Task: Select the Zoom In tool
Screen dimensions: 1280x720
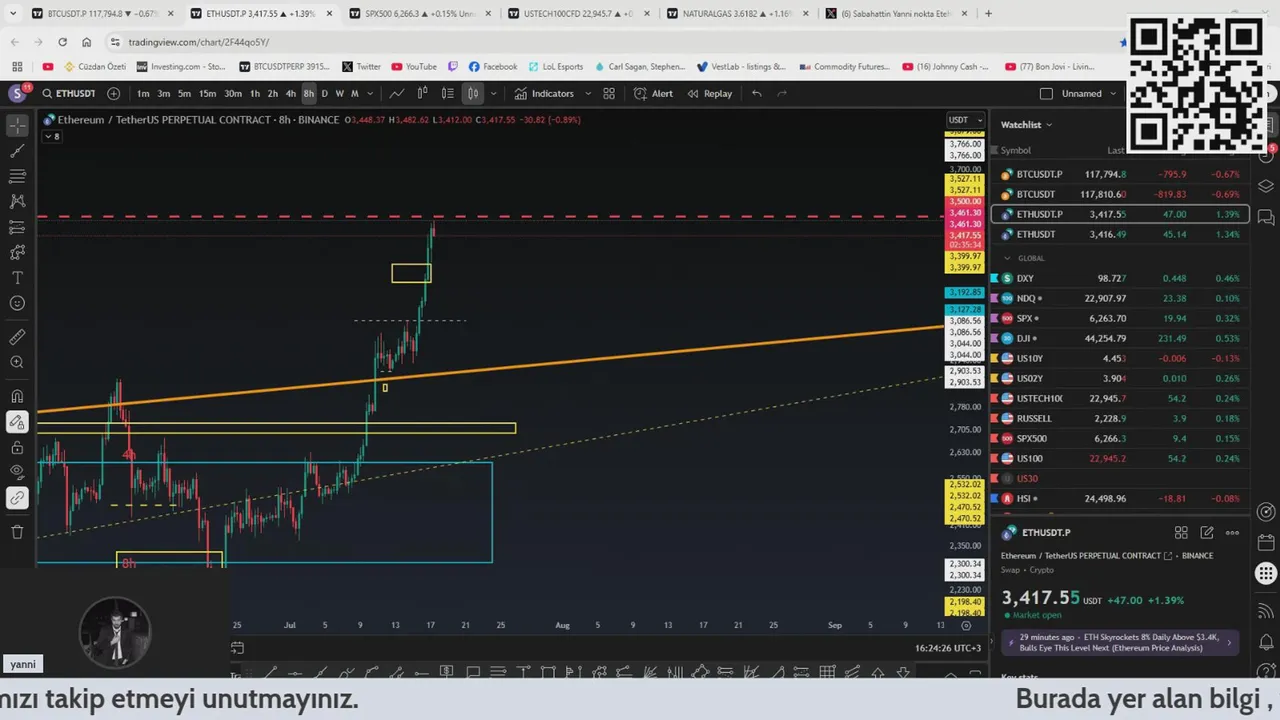Action: click(17, 362)
